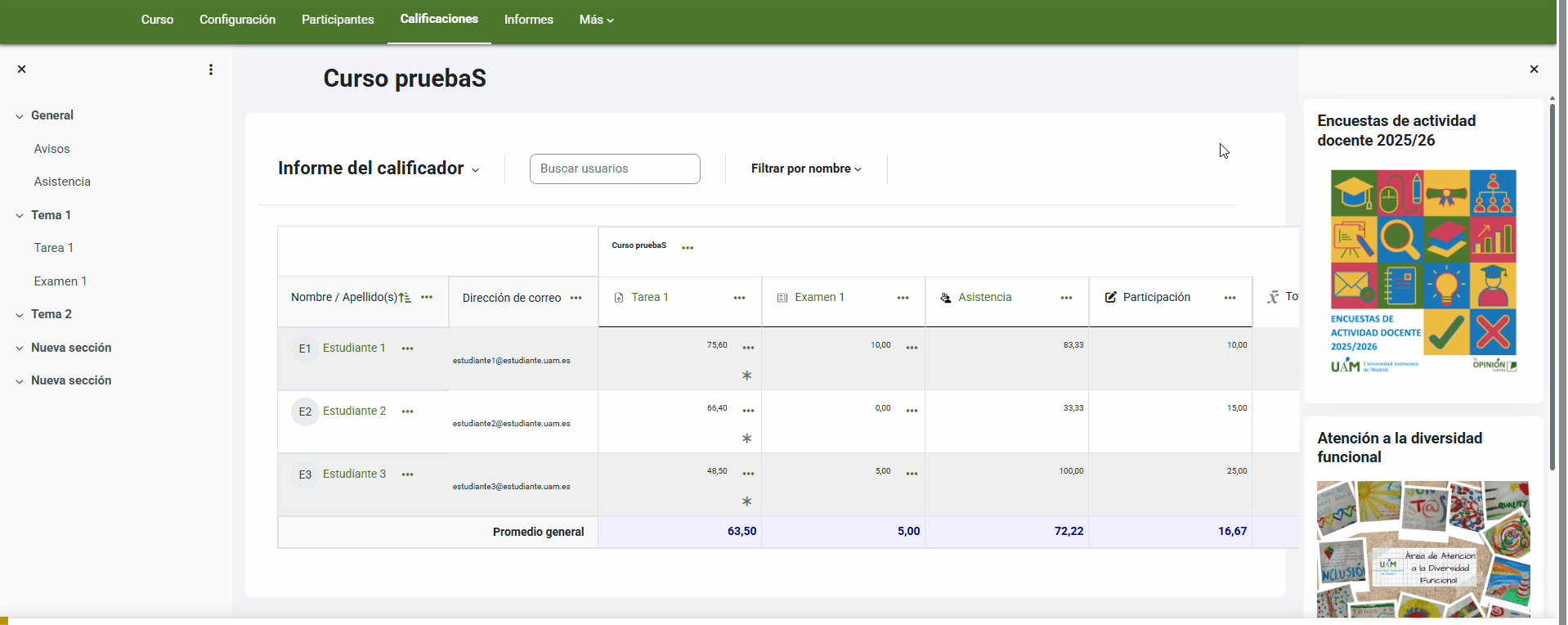Screen dimensions: 1568x625
Task: Open the Más navigation menu
Action: [x=596, y=20]
